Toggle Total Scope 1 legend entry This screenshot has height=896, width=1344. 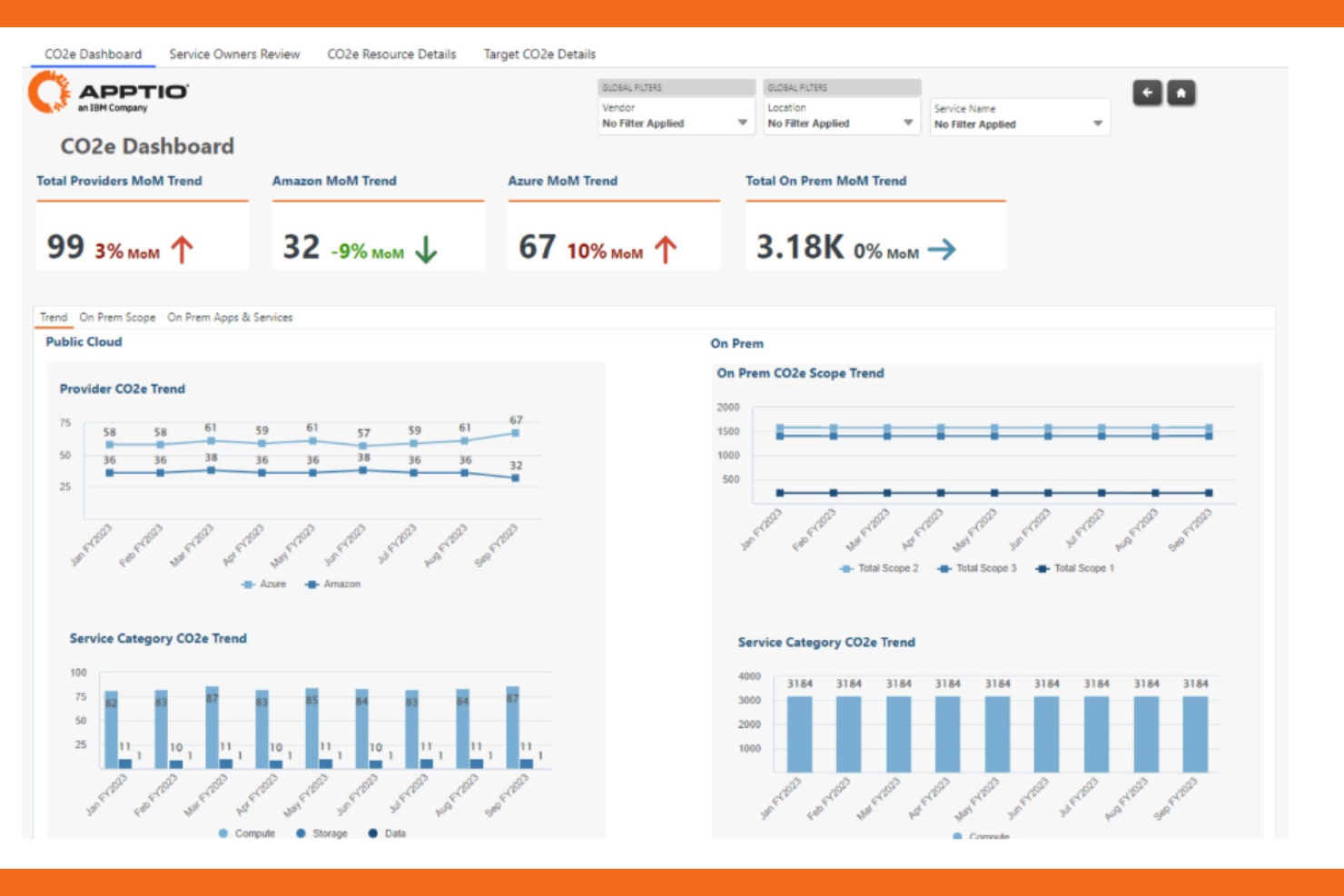[x=1075, y=568]
